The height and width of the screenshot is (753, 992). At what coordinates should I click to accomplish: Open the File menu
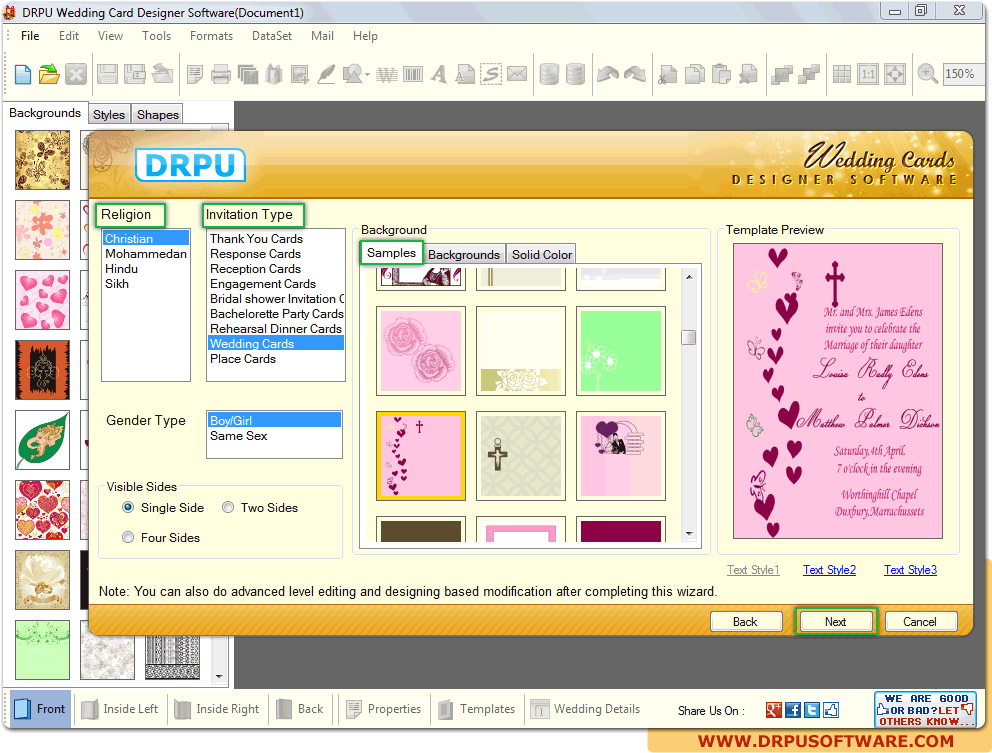point(30,36)
